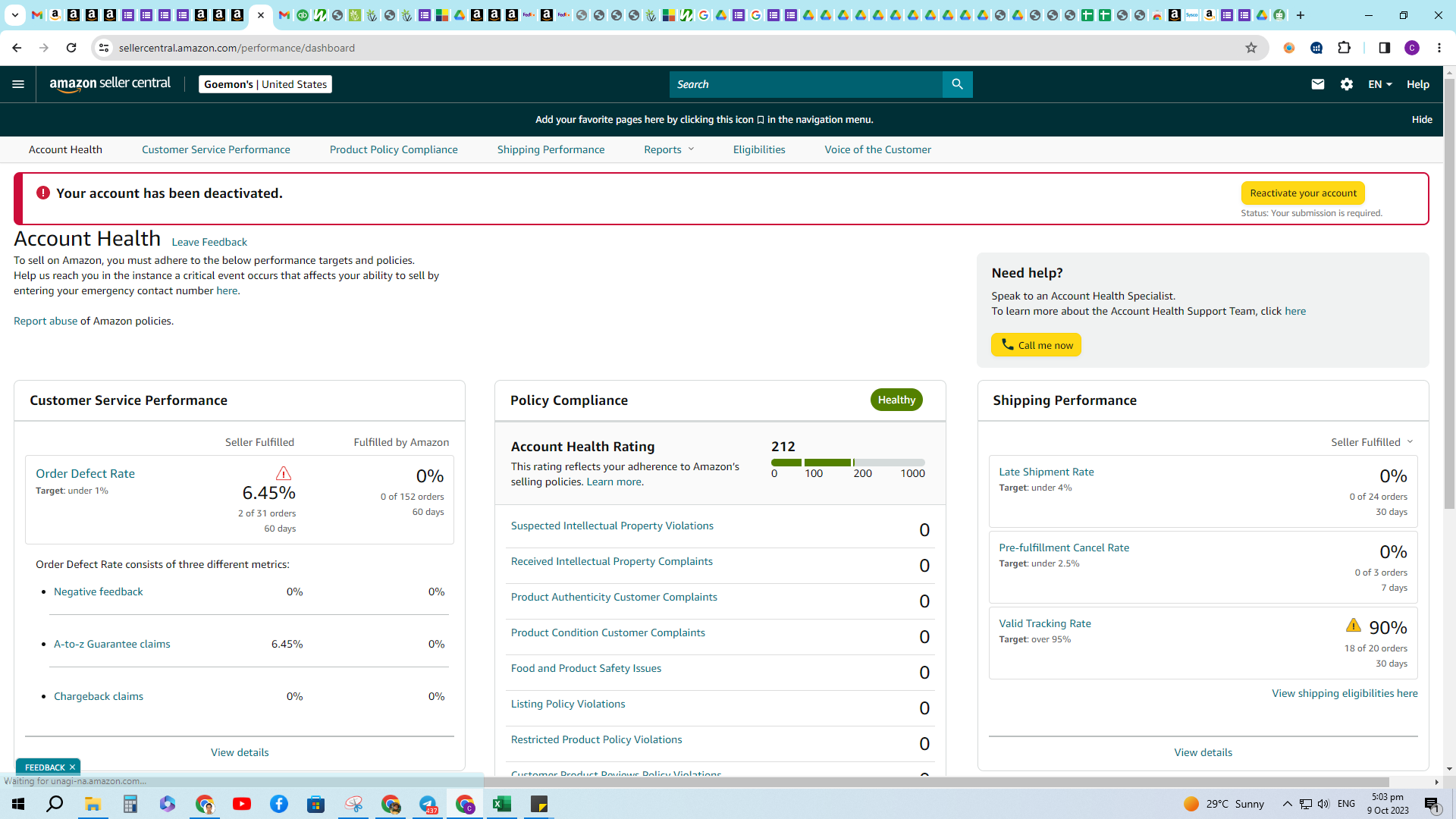Expand the Reports menu
The image size is (1456, 819).
click(x=669, y=149)
